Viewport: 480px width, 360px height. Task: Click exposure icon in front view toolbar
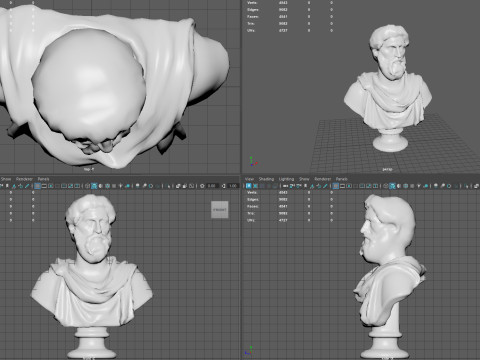click(202, 186)
